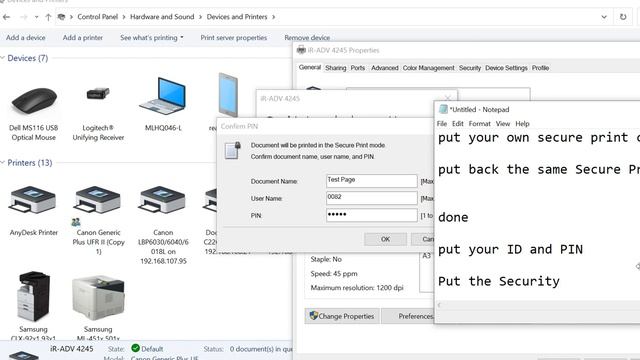Screen dimensions: 640x360
Task: Select the AnyDesk Printer icon
Action: click(33, 200)
